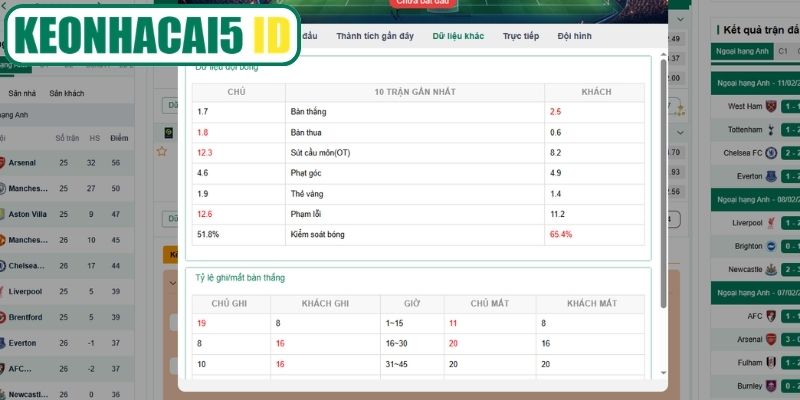Click Ngoại hạng Anh 07/02 date header
Image resolution: width=800 pixels, height=400 pixels.
click(x=755, y=293)
